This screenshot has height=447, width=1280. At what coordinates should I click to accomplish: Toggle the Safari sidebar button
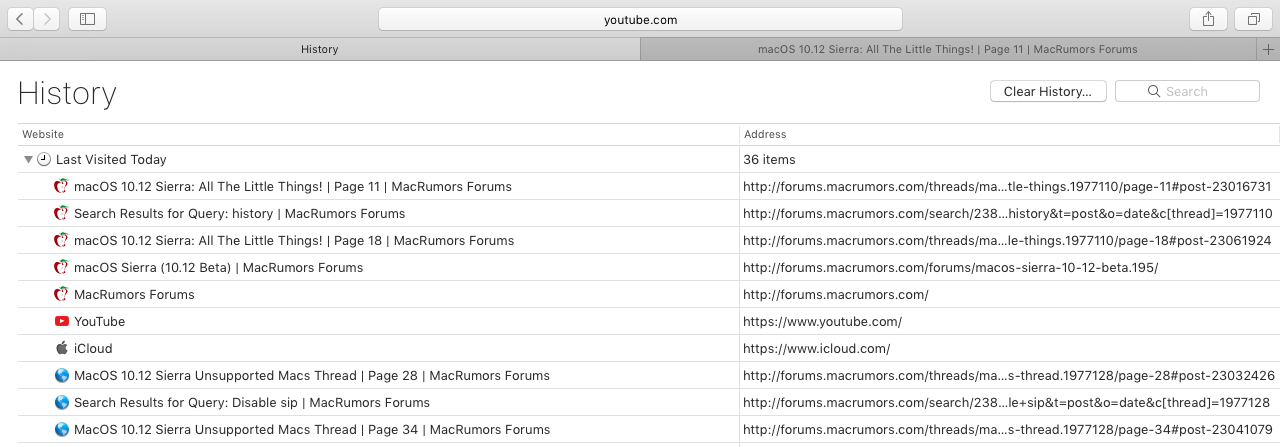pos(88,19)
